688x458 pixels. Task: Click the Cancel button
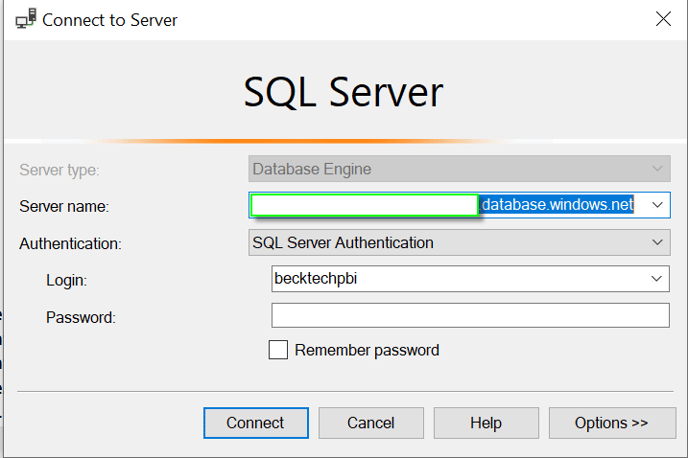[371, 423]
